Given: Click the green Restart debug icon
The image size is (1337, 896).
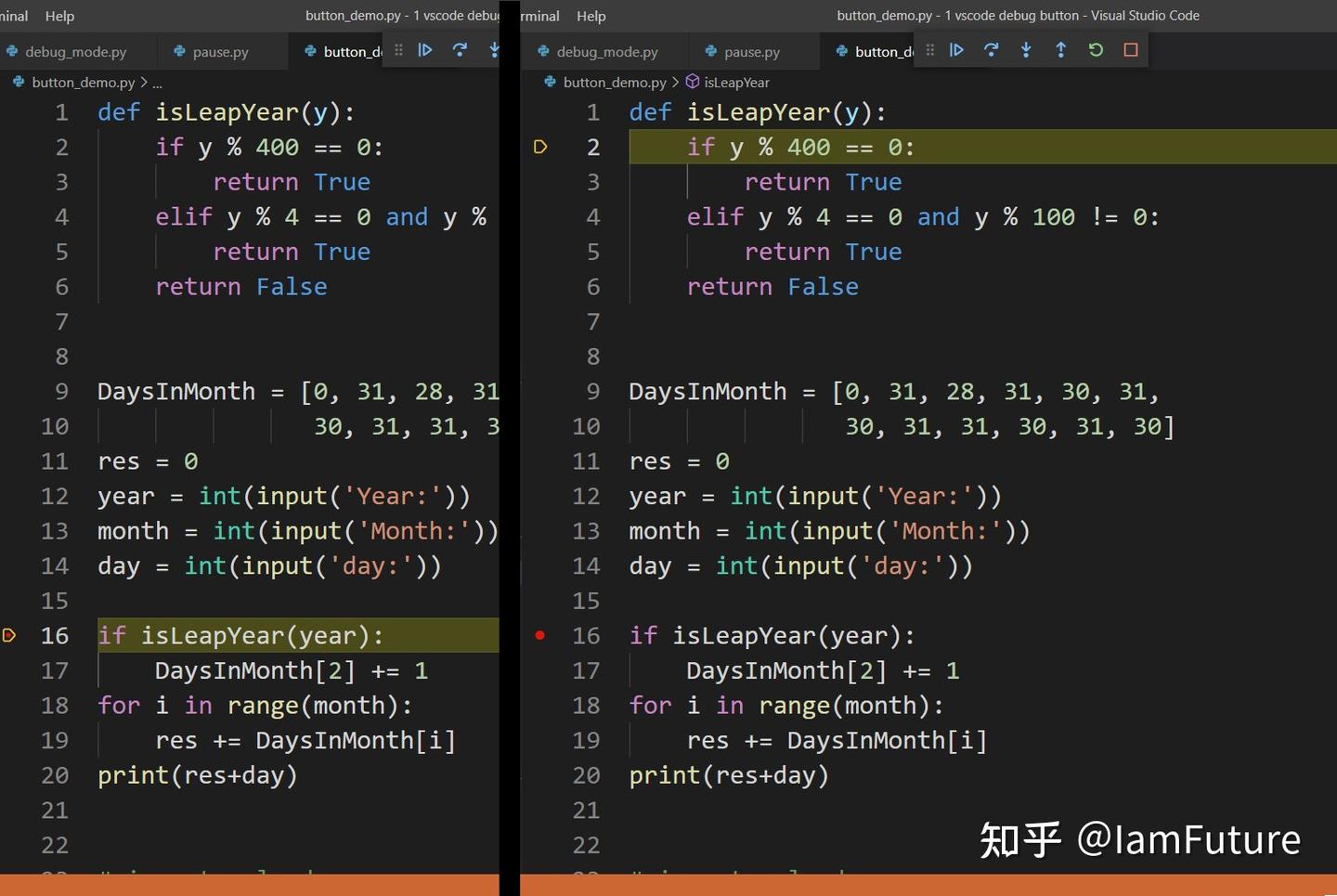Looking at the screenshot, I should 1095,51.
